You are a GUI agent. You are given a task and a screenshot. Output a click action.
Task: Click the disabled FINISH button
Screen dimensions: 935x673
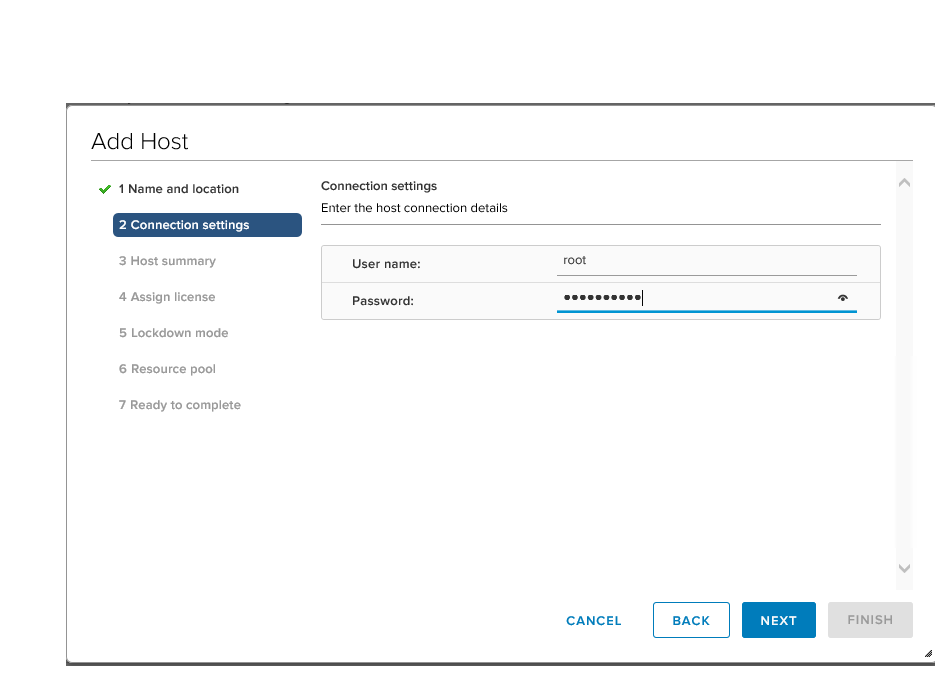pos(870,620)
